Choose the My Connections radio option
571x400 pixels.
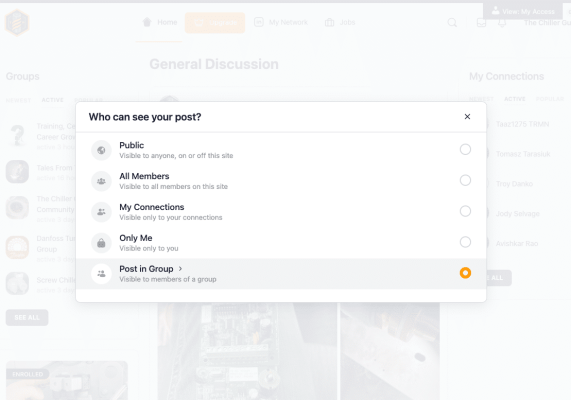[x=465, y=211]
